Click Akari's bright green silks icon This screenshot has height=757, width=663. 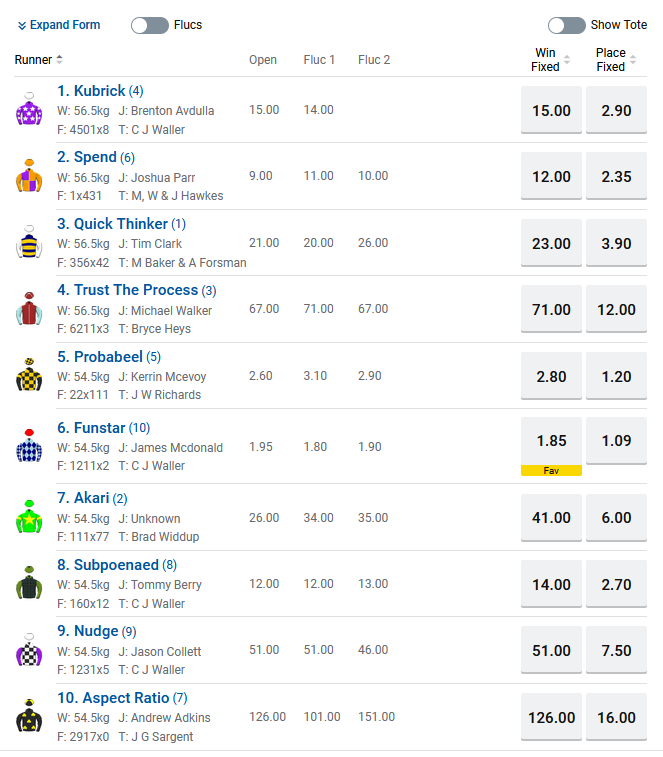tap(28, 517)
